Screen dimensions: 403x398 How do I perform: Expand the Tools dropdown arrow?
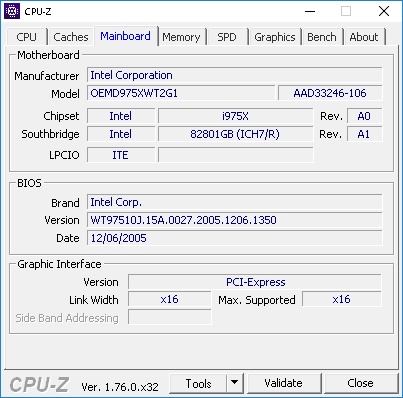point(235,383)
